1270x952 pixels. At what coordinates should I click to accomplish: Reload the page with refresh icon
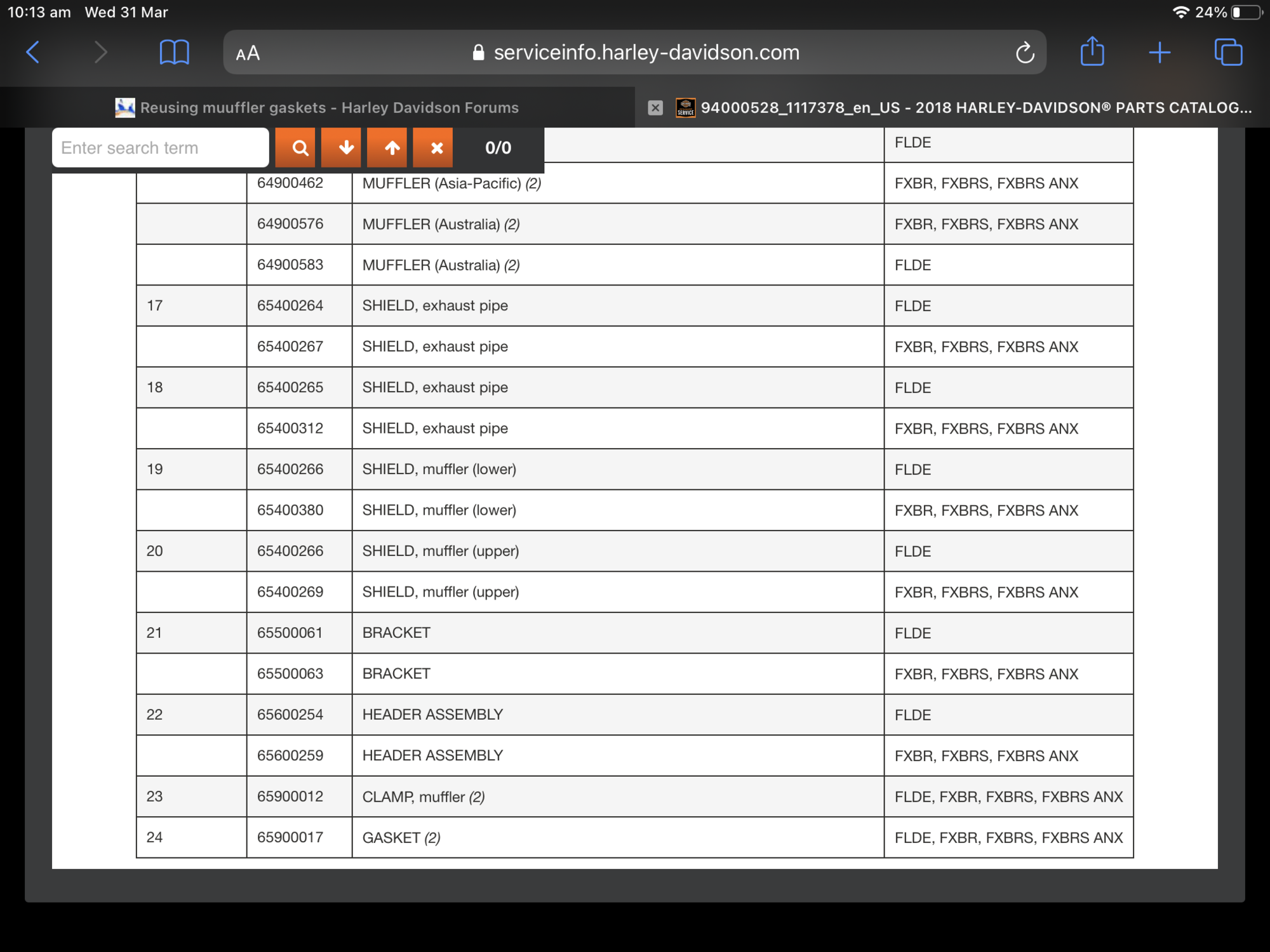1024,53
